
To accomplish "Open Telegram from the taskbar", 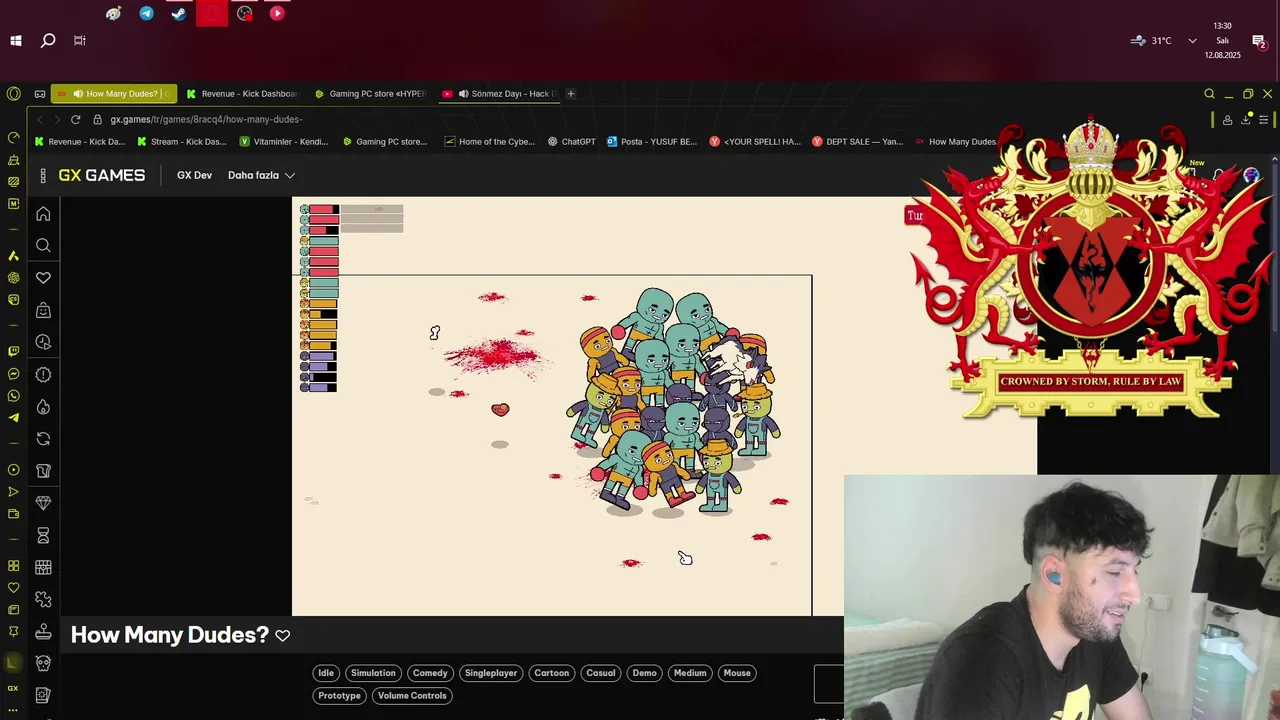I will [146, 14].
